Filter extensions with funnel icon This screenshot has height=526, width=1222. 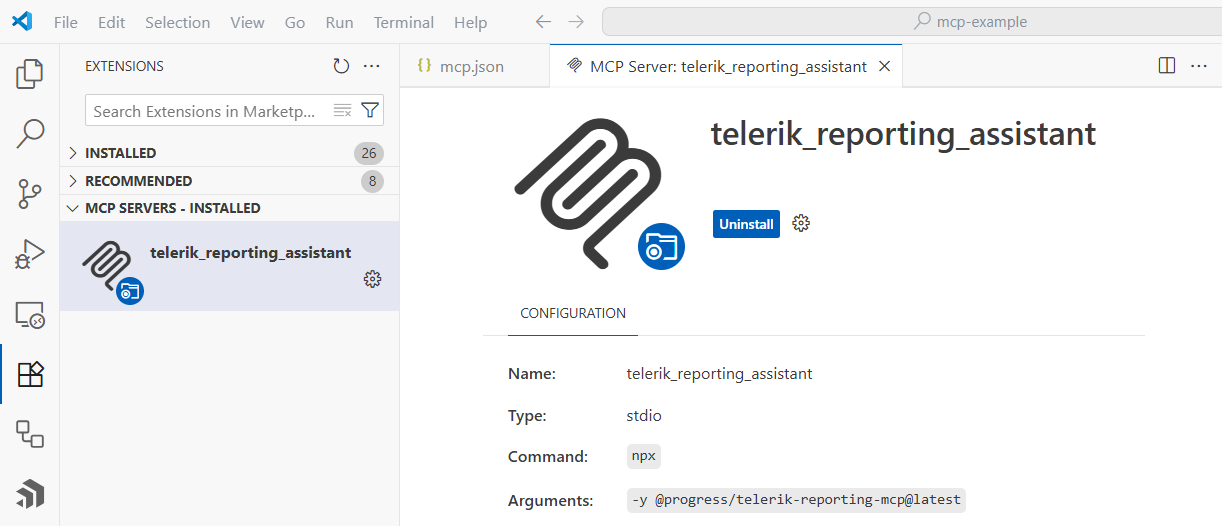click(369, 111)
